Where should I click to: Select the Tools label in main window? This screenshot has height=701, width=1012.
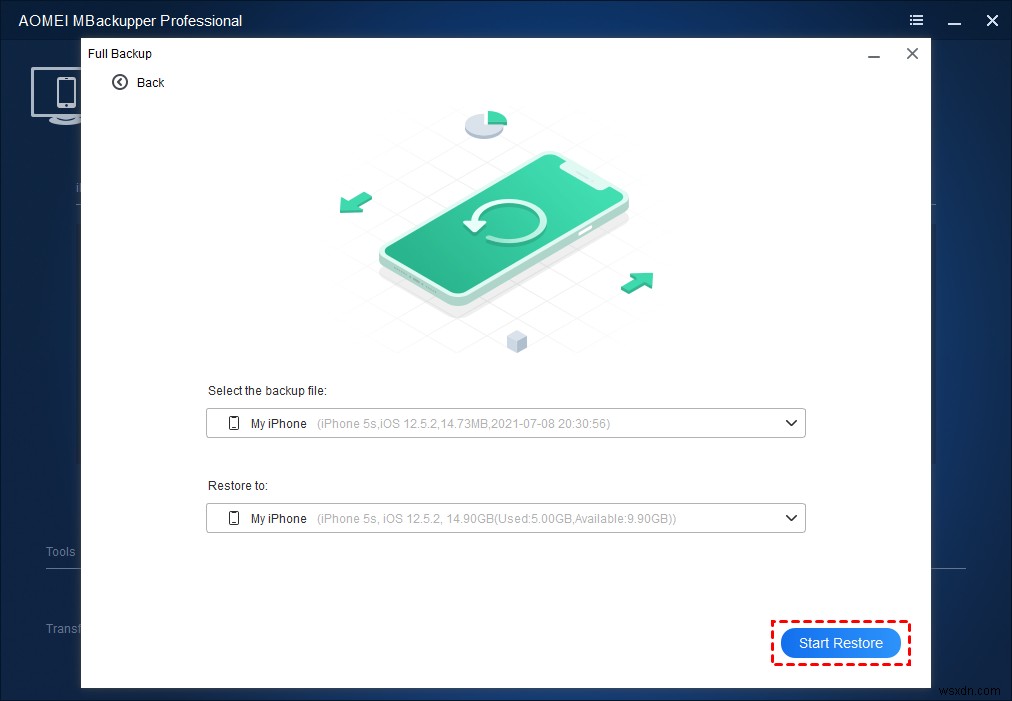click(x=61, y=552)
